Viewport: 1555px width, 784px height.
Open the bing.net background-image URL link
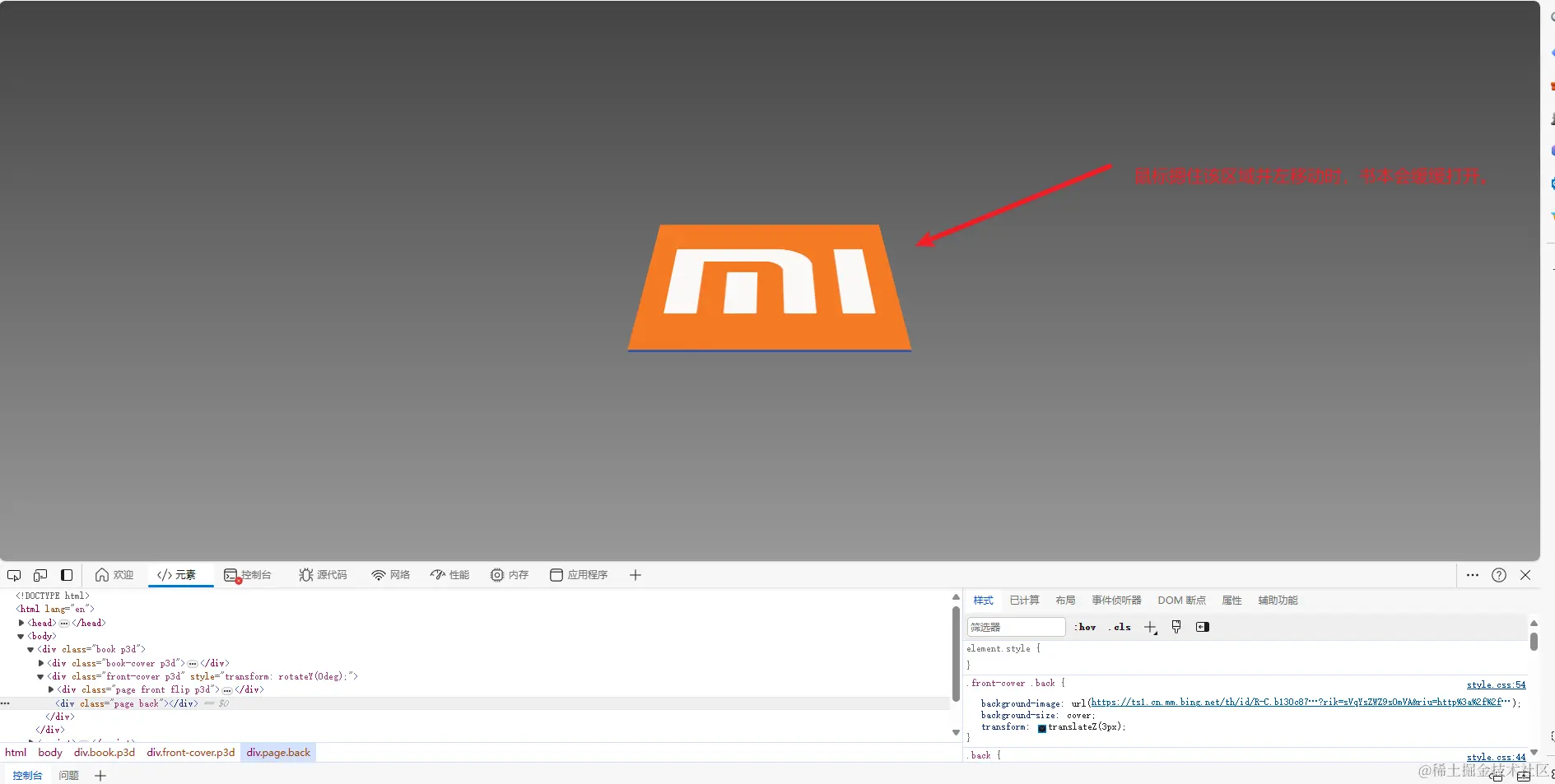1301,703
